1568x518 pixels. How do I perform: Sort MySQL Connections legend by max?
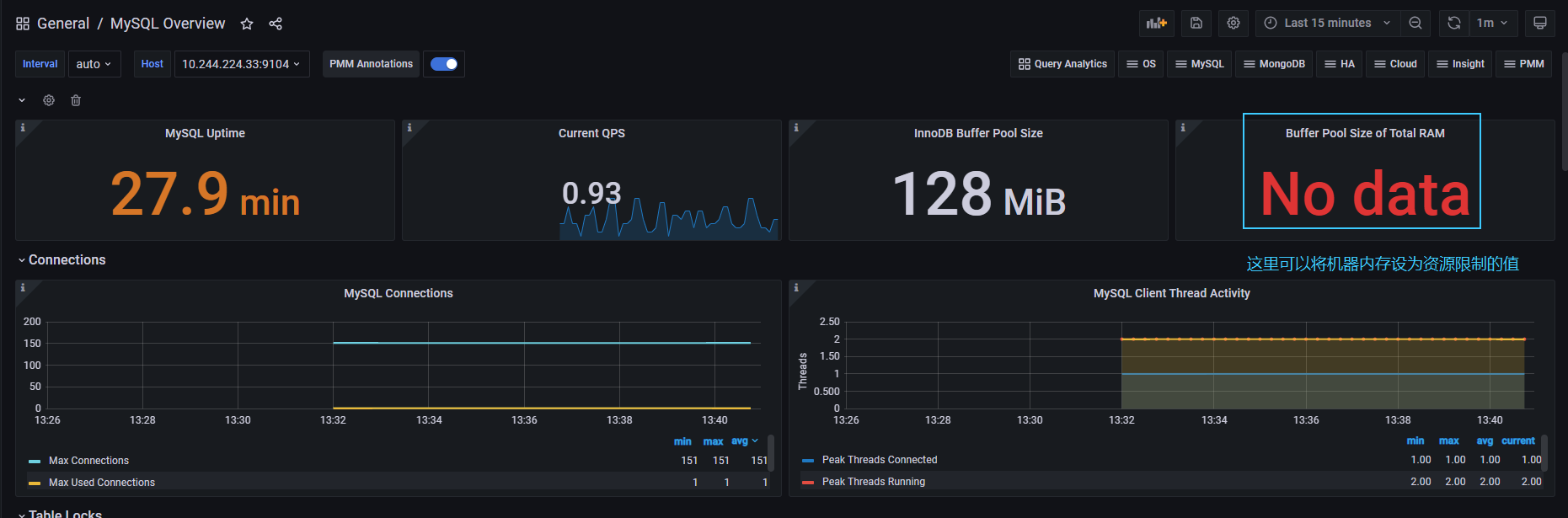(713, 441)
